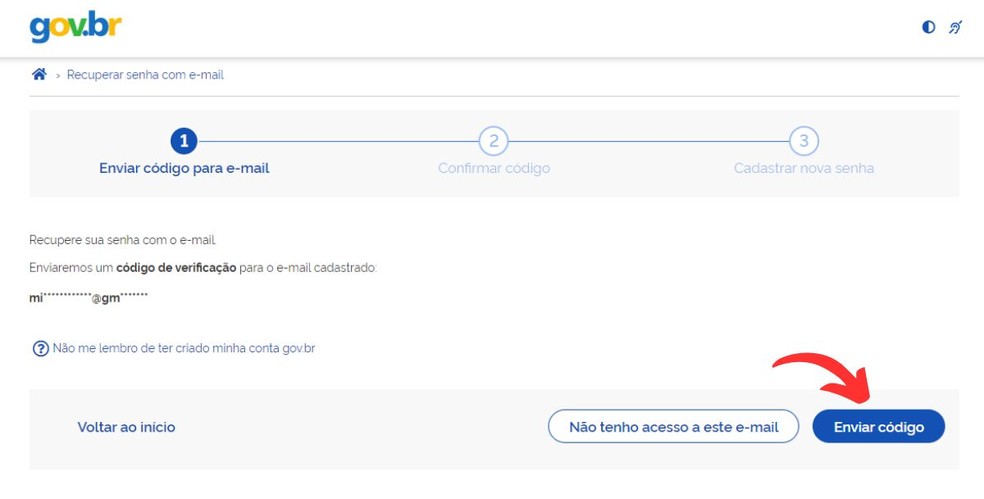
Task: Select step 3 circle in progress indicator
Action: coord(804,141)
